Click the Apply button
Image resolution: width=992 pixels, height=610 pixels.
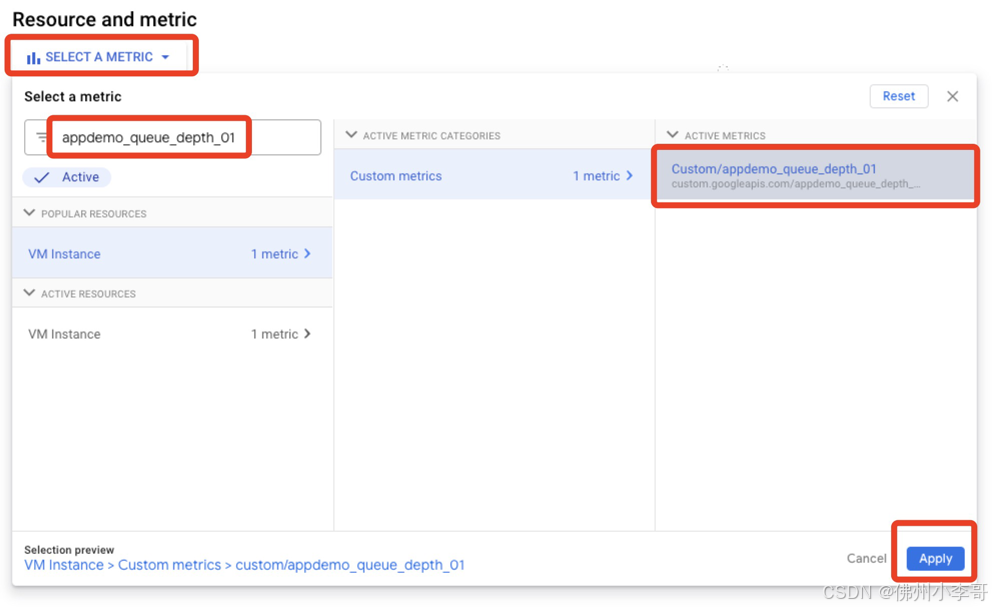pos(935,558)
